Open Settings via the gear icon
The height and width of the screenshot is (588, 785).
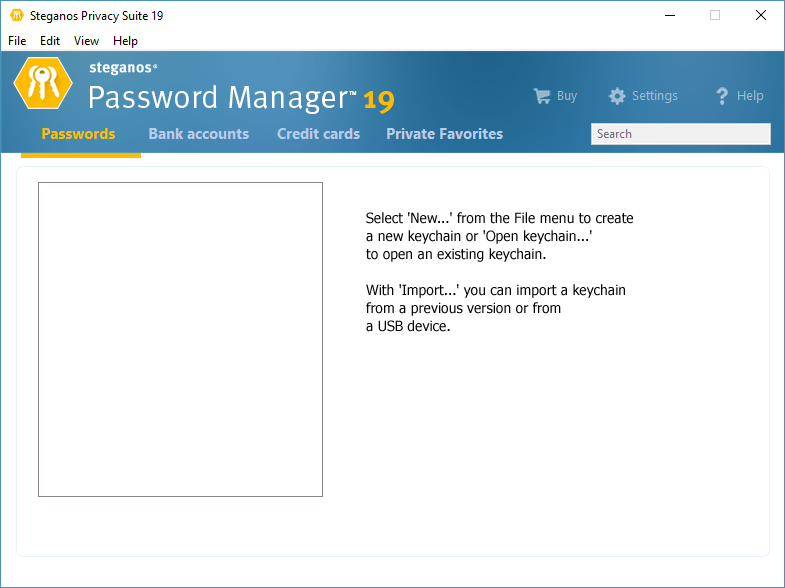tap(617, 96)
